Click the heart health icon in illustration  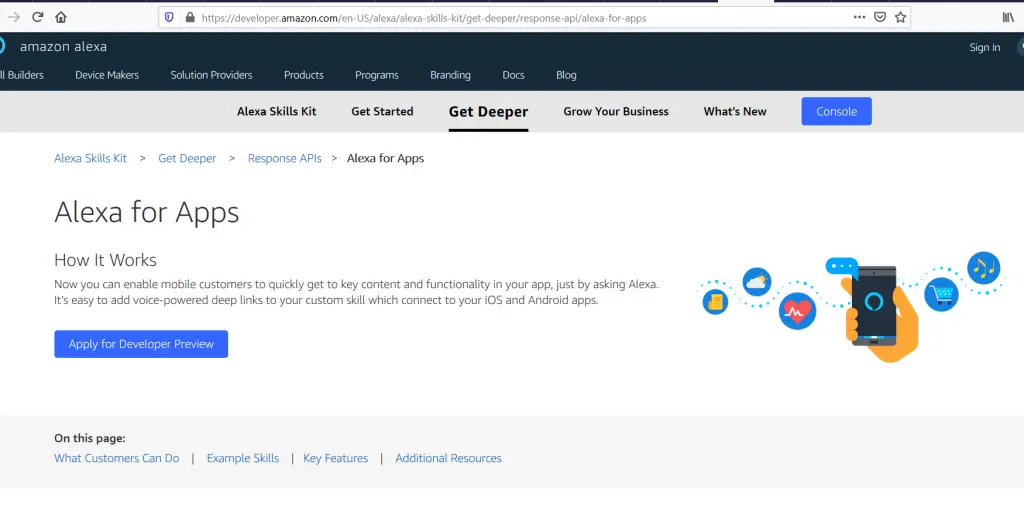(797, 311)
